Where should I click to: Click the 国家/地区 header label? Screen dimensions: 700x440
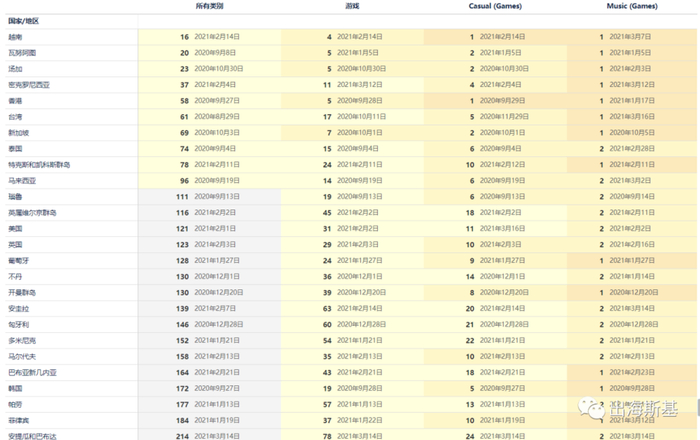point(23,21)
